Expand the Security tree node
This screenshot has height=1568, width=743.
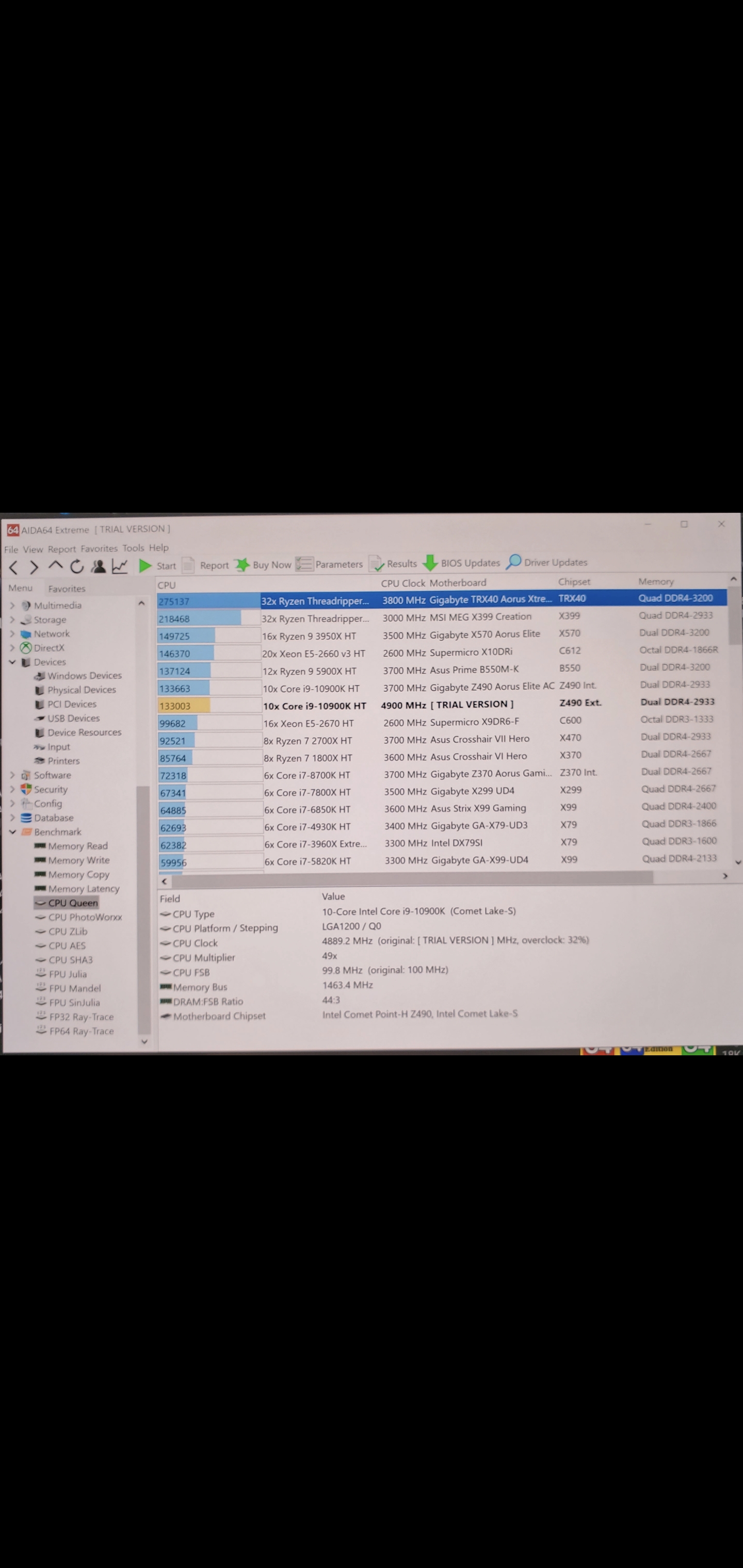coord(12,790)
